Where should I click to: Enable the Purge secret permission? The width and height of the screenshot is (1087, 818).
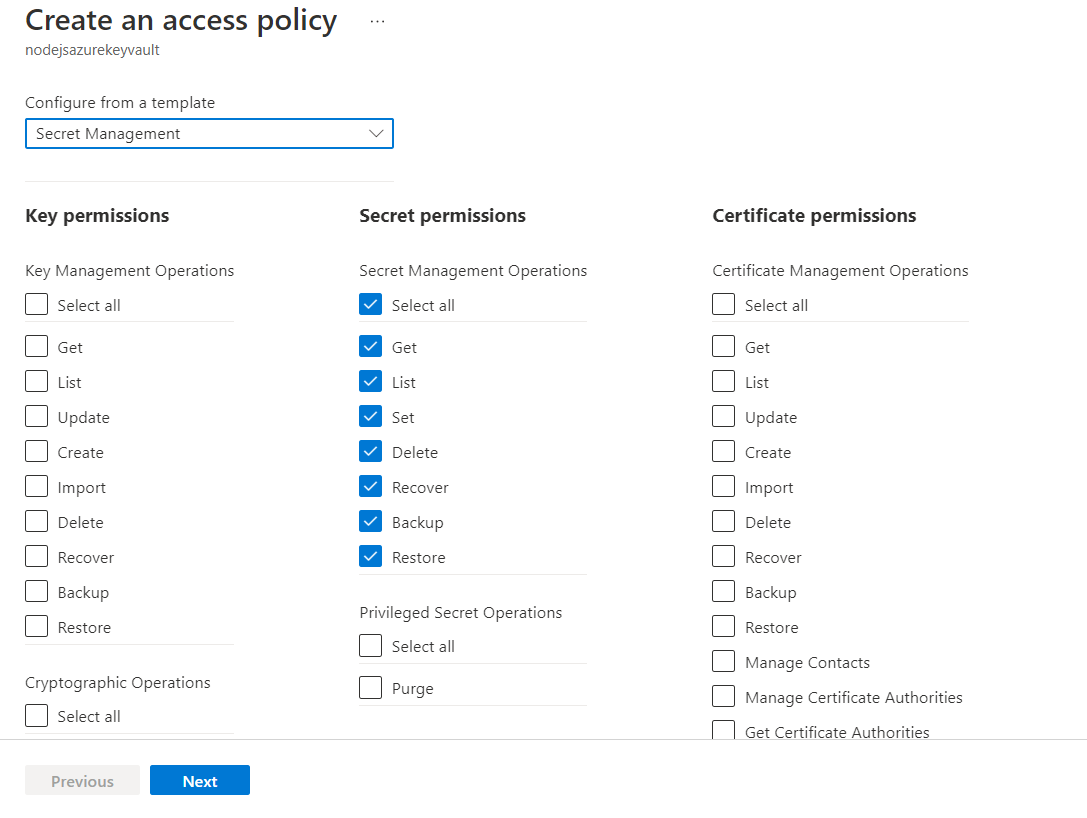(x=371, y=688)
